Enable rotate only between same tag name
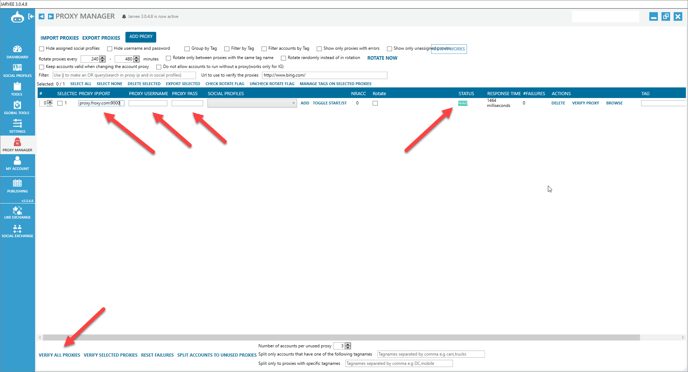Image resolution: width=688 pixels, height=372 pixels. (x=168, y=58)
